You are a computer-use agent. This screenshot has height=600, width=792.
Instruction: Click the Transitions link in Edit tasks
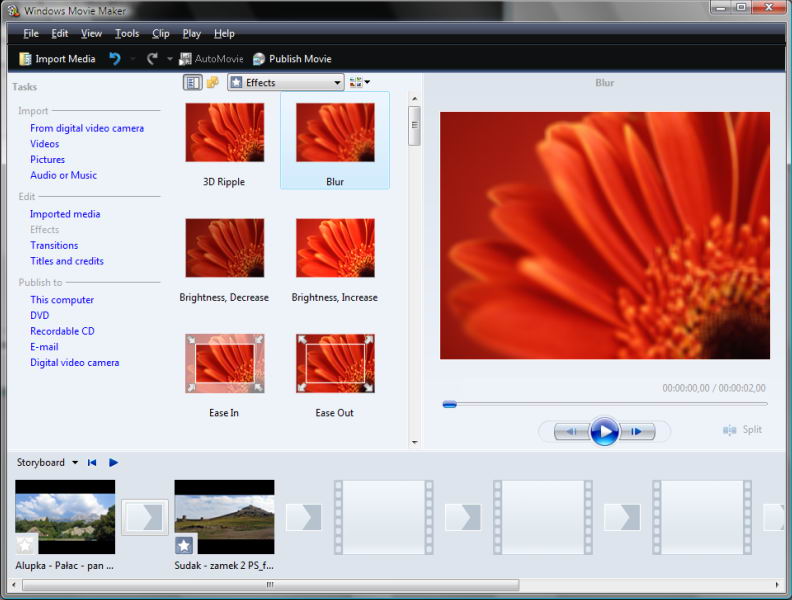tap(54, 245)
